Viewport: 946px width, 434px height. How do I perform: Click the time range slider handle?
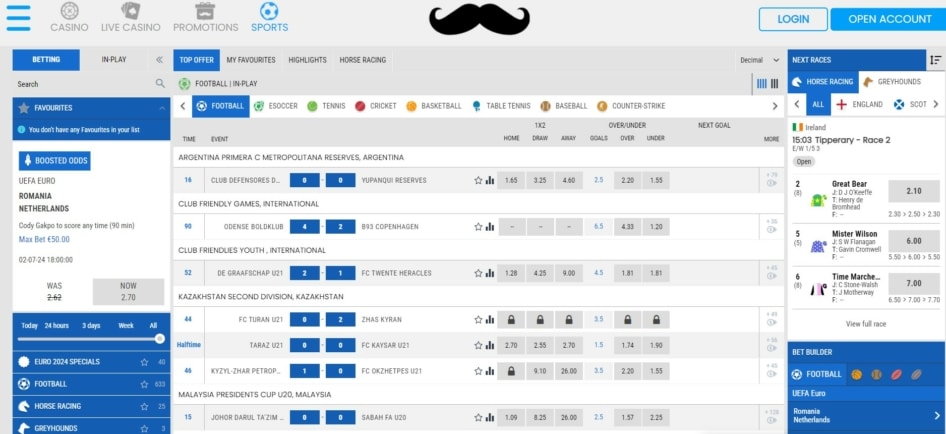pyautogui.click(x=159, y=339)
